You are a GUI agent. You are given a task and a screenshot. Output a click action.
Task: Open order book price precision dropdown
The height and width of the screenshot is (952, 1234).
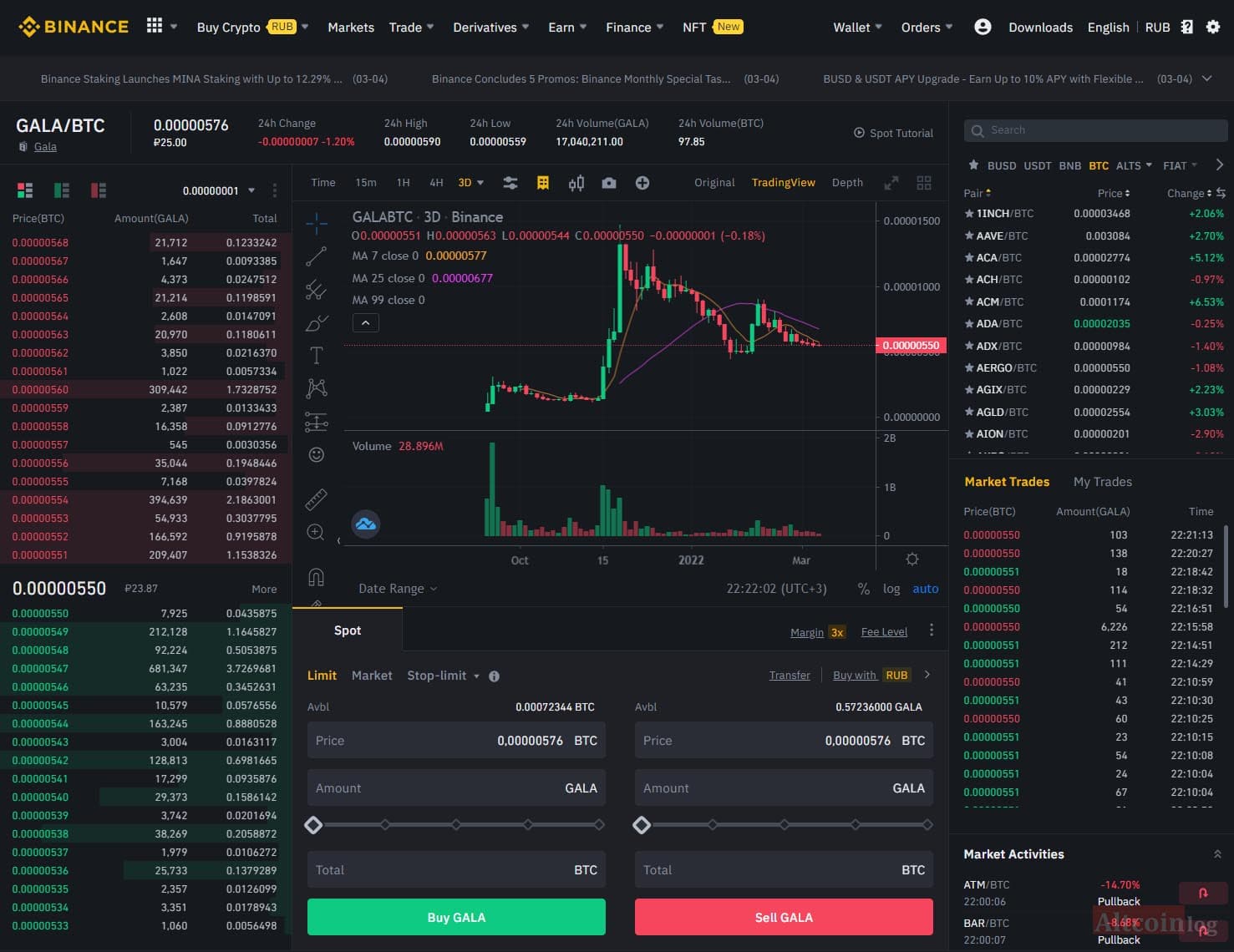pyautogui.click(x=220, y=190)
